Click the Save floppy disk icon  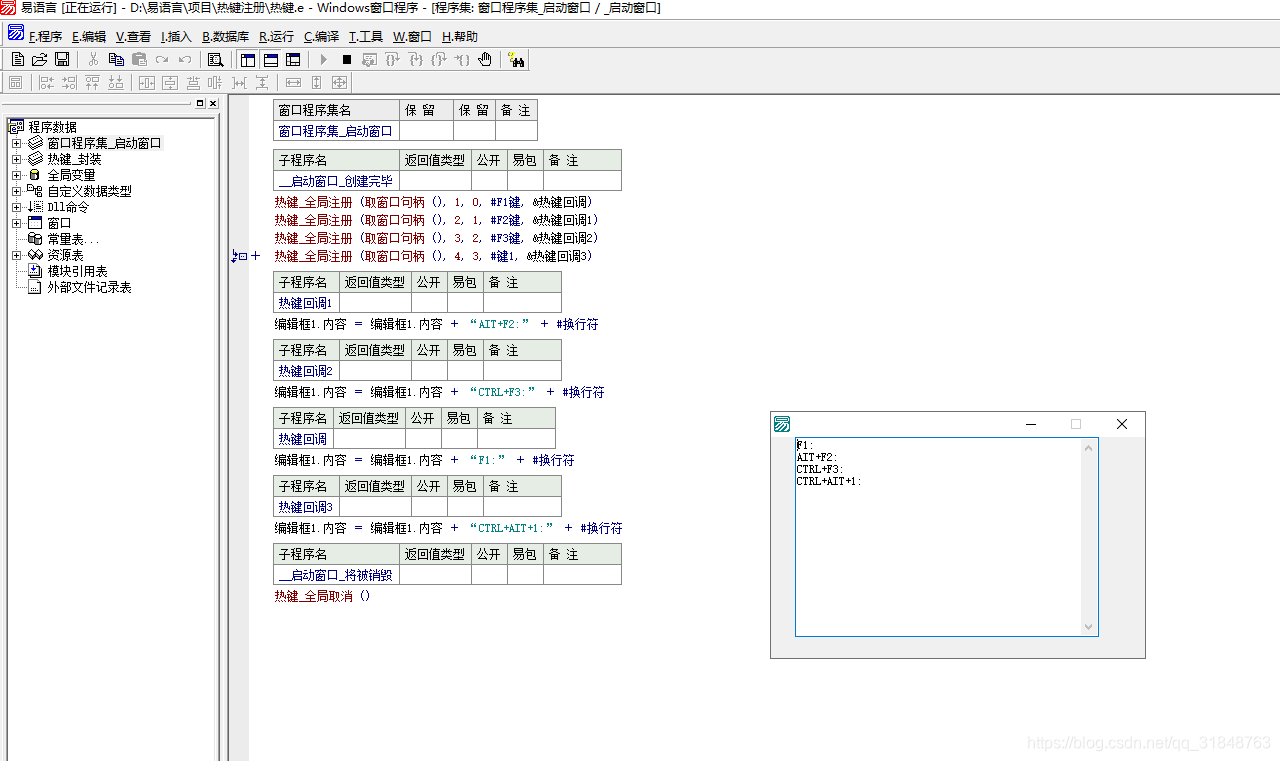click(62, 60)
